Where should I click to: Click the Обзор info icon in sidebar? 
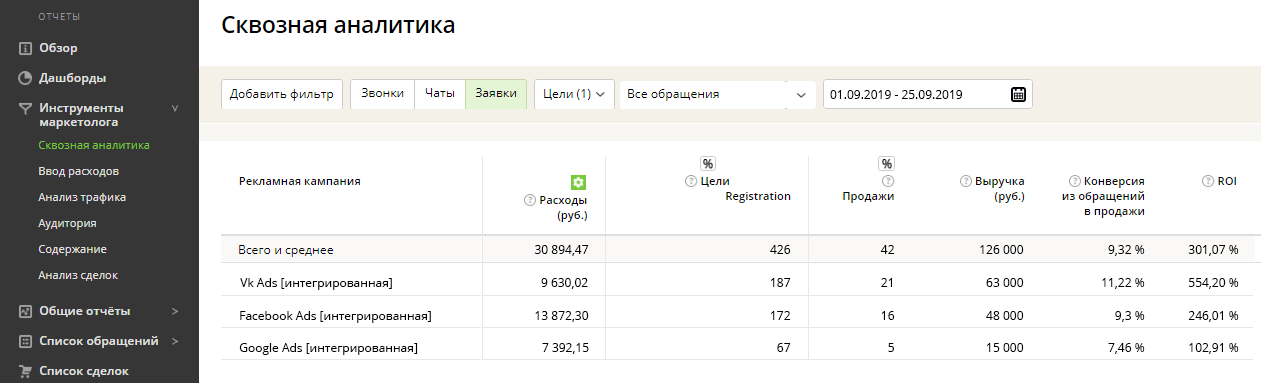(26, 48)
